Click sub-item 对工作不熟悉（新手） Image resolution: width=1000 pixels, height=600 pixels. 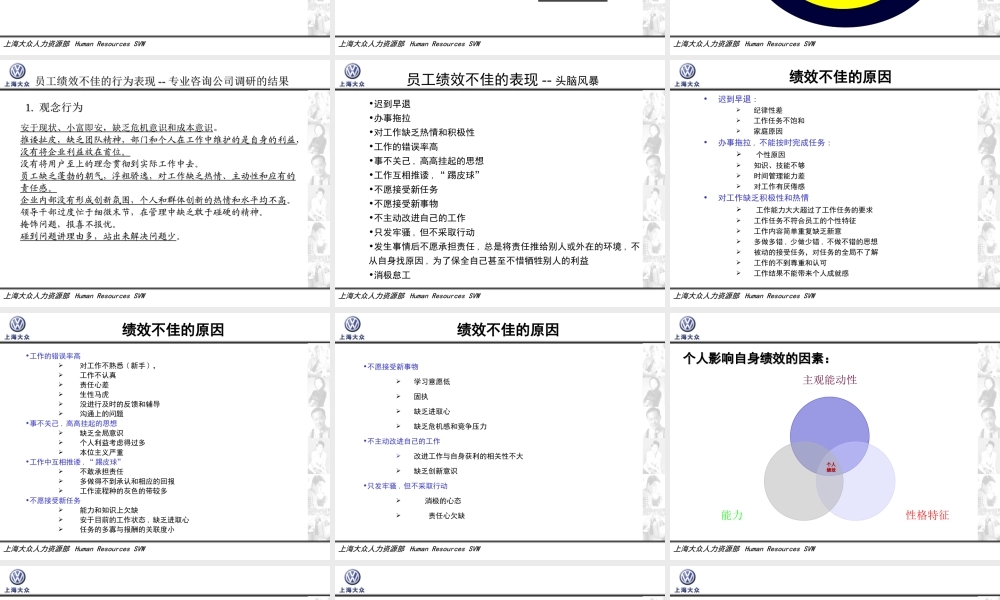tap(119, 365)
